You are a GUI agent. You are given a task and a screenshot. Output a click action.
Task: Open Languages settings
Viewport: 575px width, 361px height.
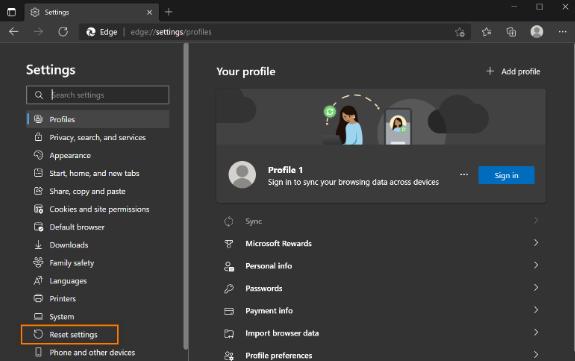[98, 281]
